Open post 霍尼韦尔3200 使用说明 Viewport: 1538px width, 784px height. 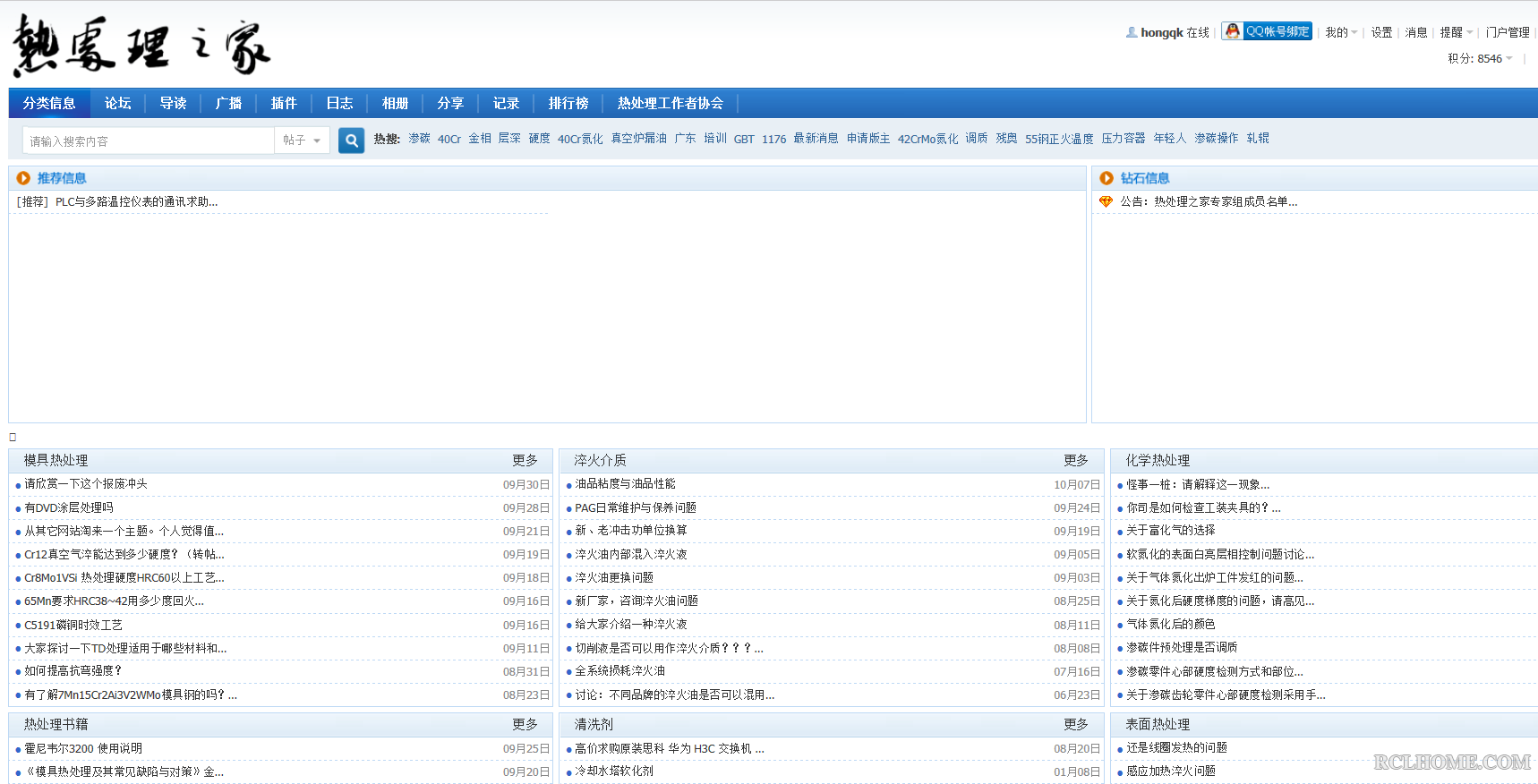[83, 749]
